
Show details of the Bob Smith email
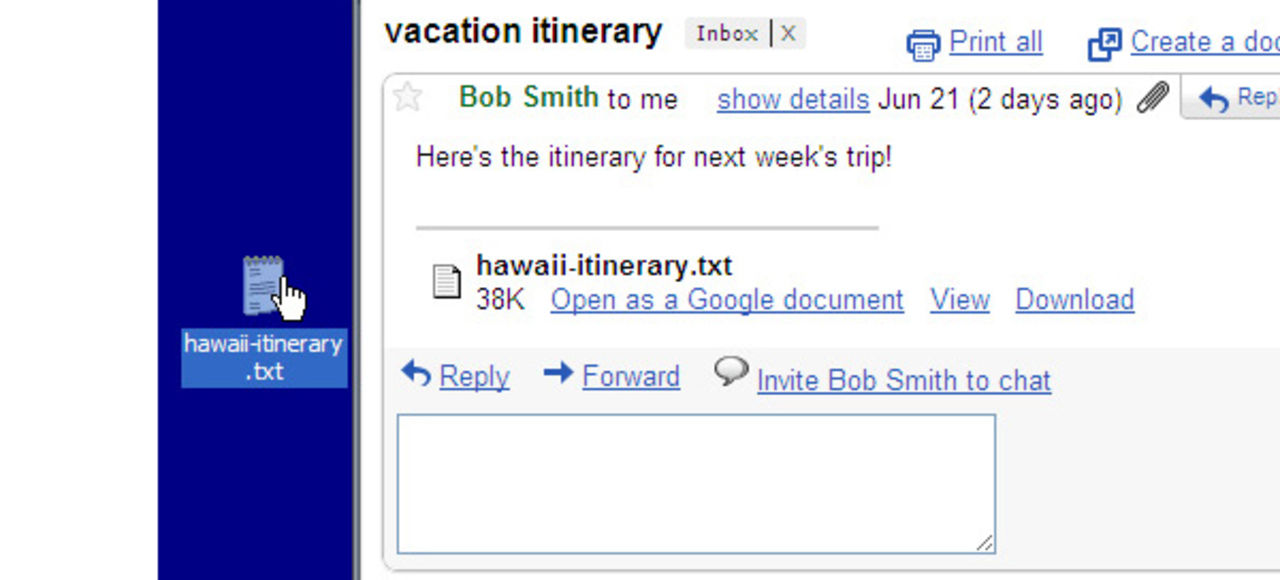click(793, 99)
